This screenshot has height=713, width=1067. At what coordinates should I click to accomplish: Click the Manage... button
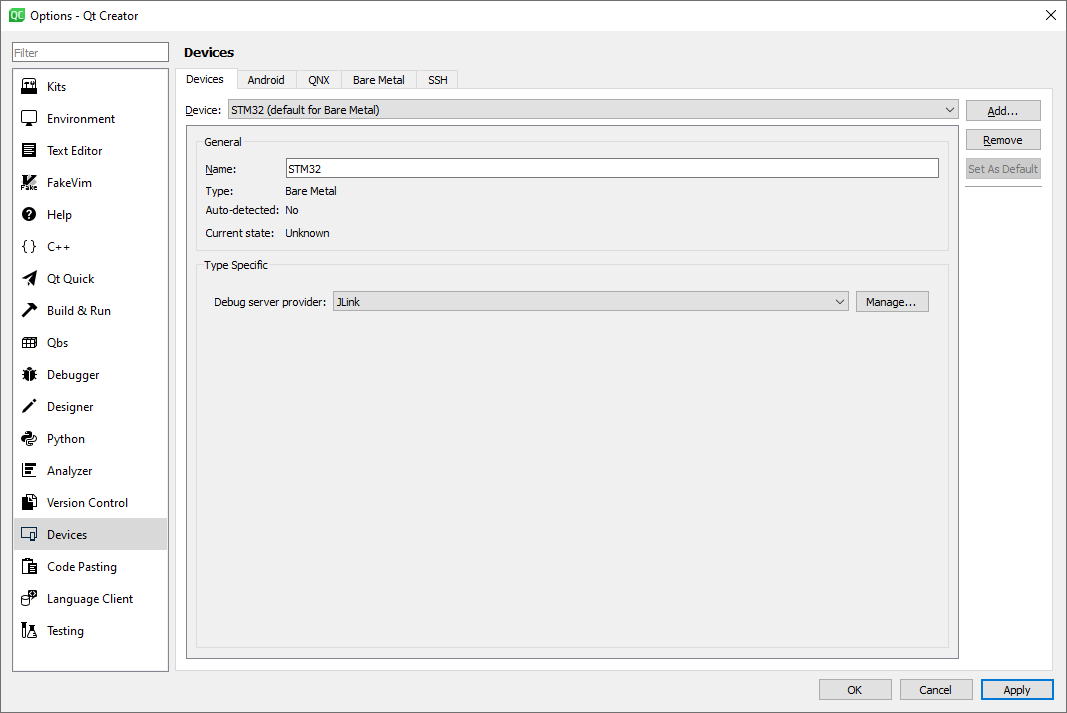[891, 302]
